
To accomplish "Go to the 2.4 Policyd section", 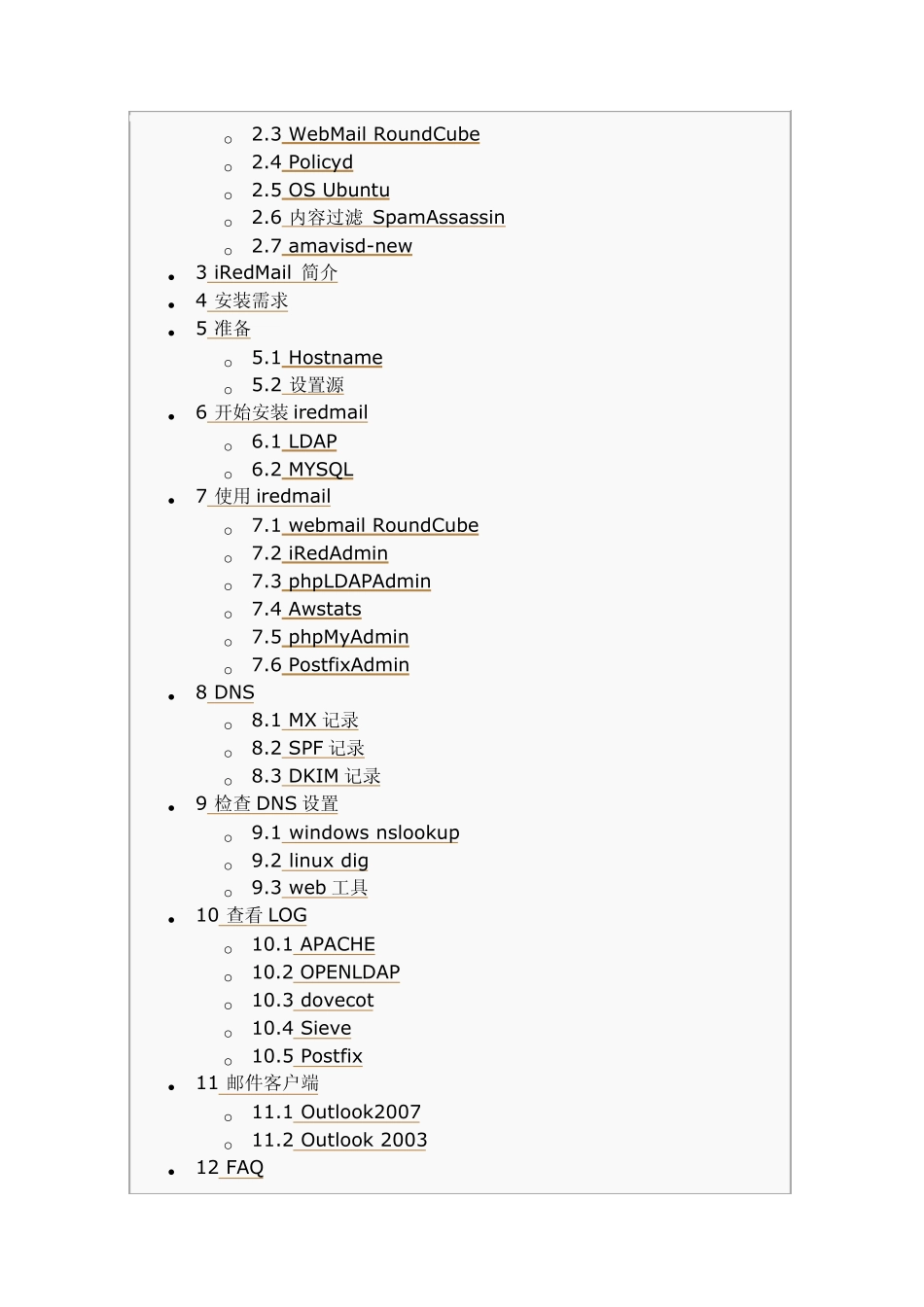I will (x=302, y=162).
